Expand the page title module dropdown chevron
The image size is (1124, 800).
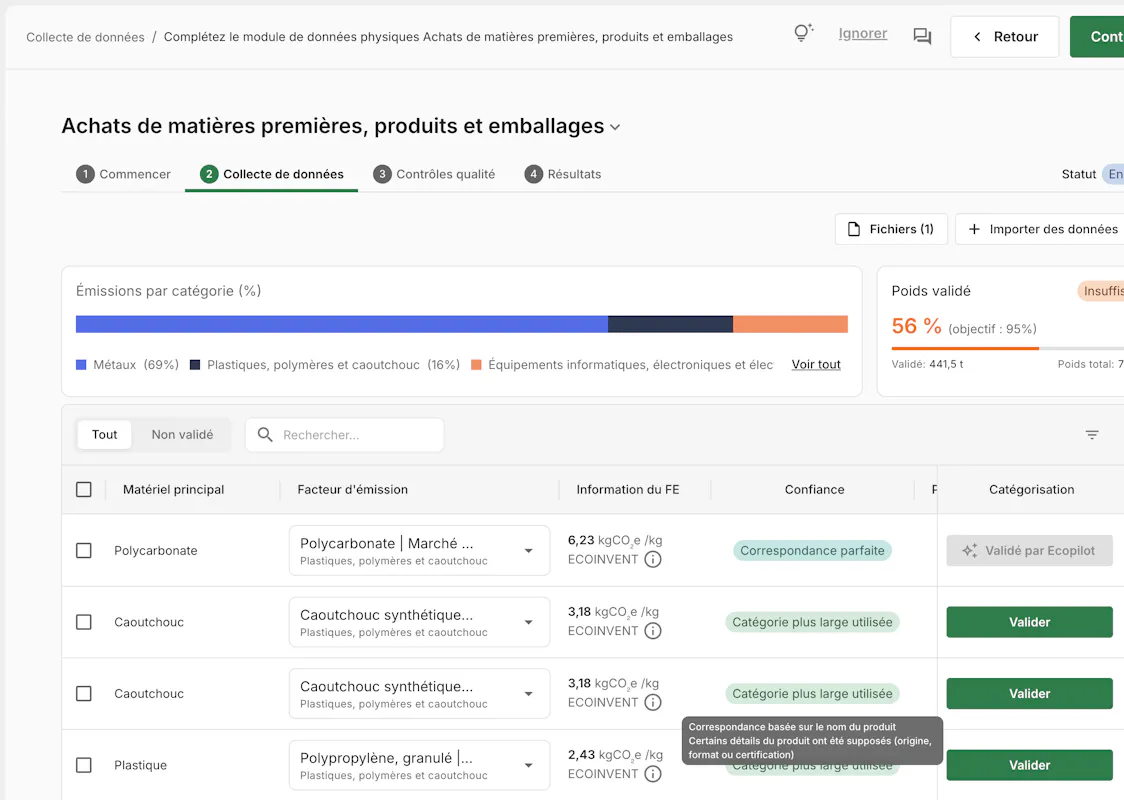coord(615,128)
